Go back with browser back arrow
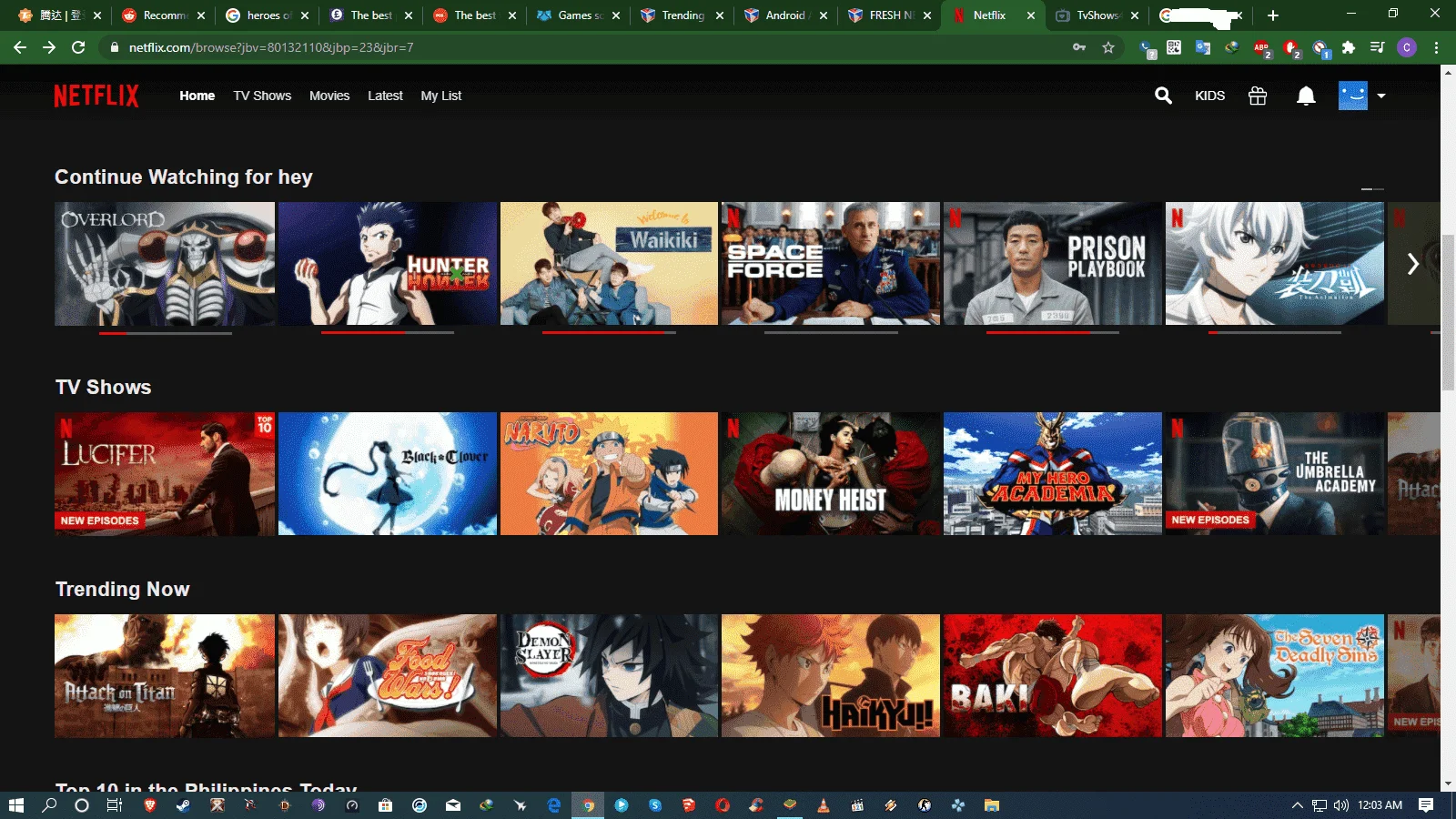 click(x=20, y=47)
